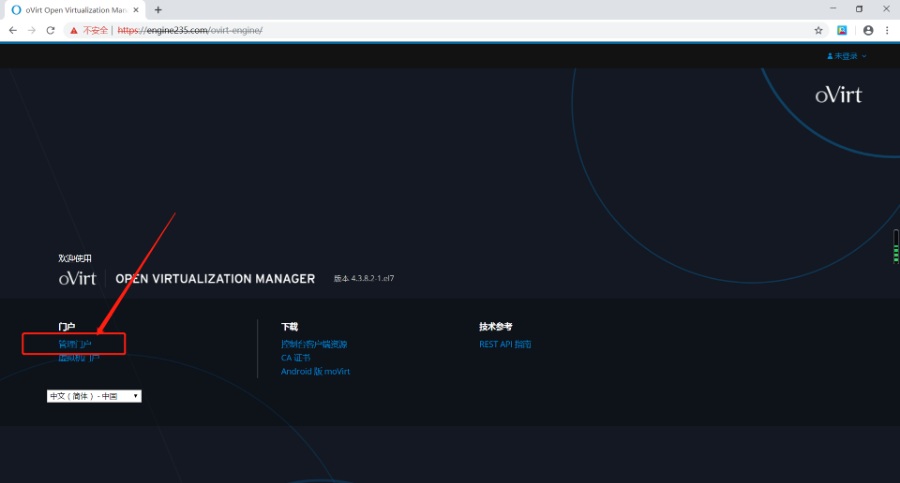Click the red not-secure warning triangle

73,30
